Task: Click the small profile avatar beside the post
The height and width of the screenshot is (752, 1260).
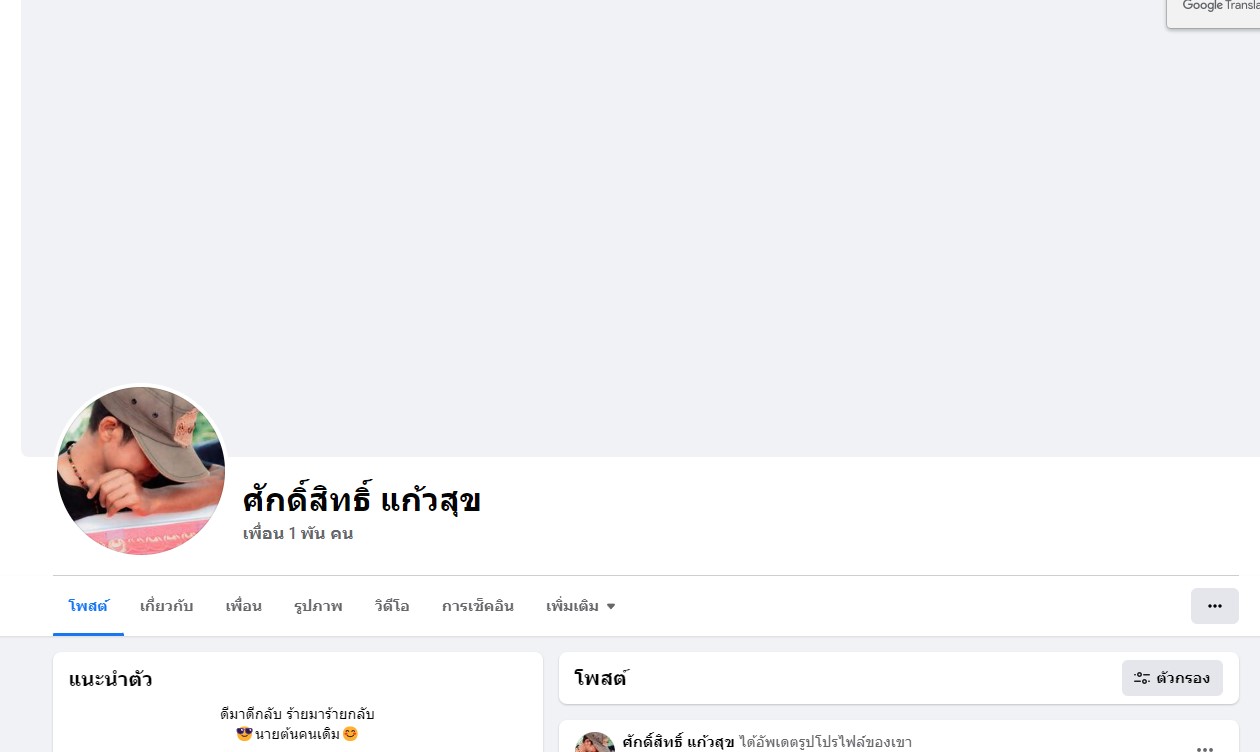Action: click(x=595, y=742)
